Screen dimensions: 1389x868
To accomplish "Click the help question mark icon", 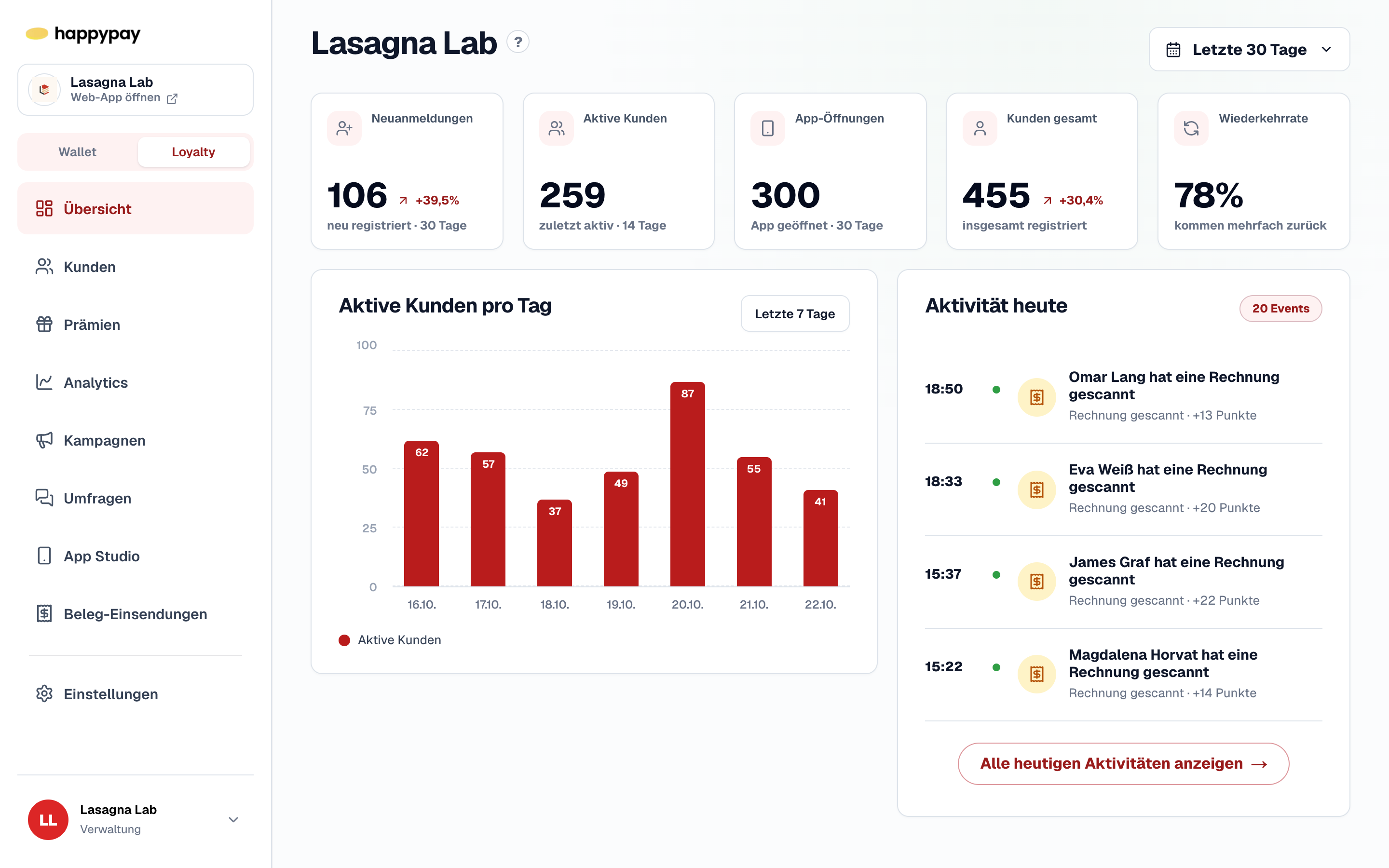I will 517,42.
